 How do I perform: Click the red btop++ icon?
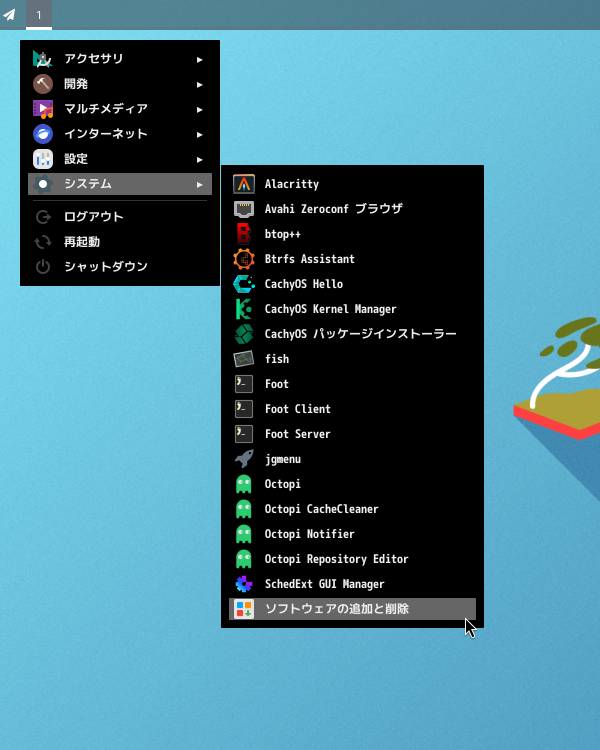pyautogui.click(x=244, y=234)
